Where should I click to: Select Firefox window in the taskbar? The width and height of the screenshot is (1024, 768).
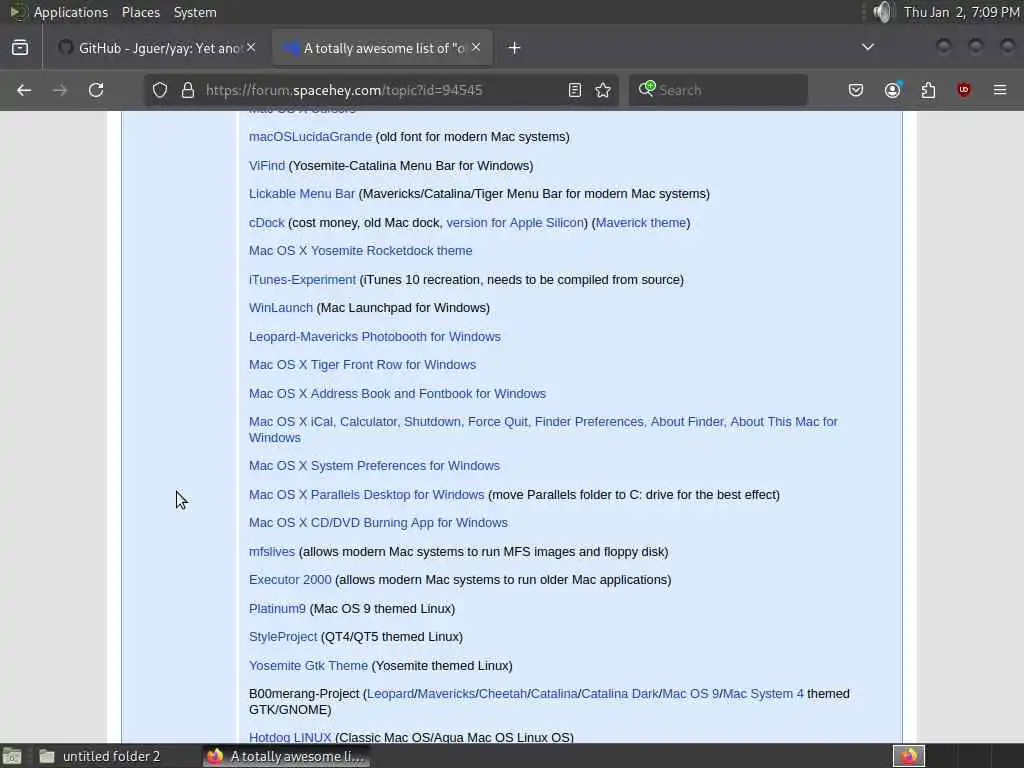[x=285, y=756]
